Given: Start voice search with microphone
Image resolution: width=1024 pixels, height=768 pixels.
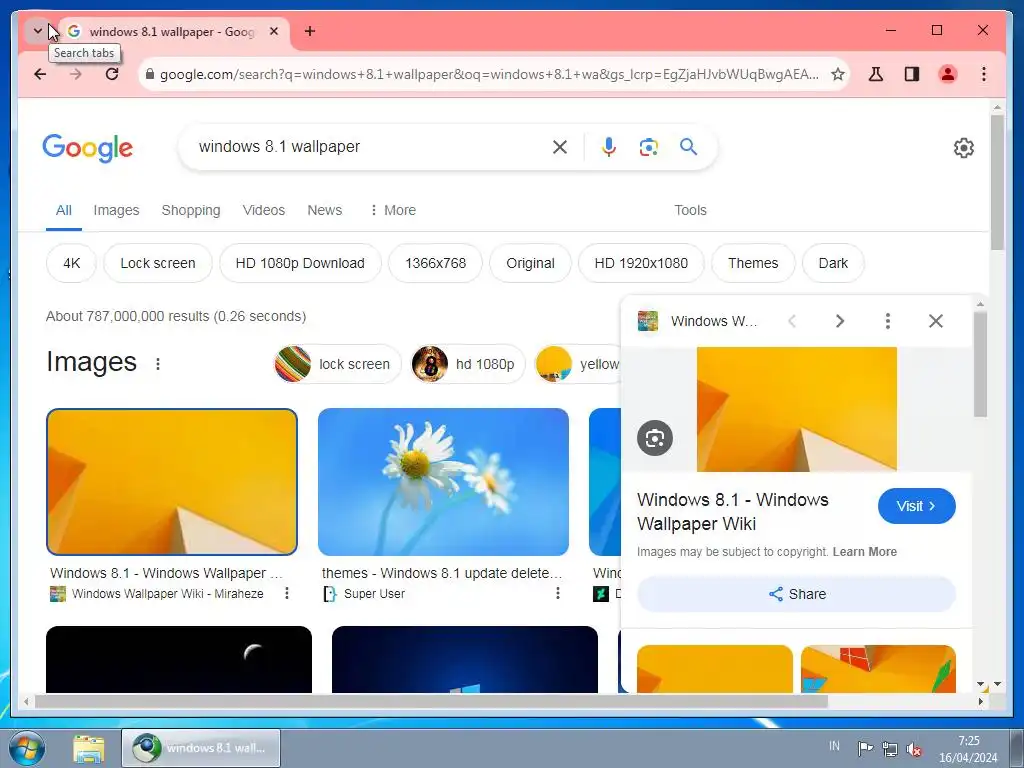Looking at the screenshot, I should click(609, 147).
